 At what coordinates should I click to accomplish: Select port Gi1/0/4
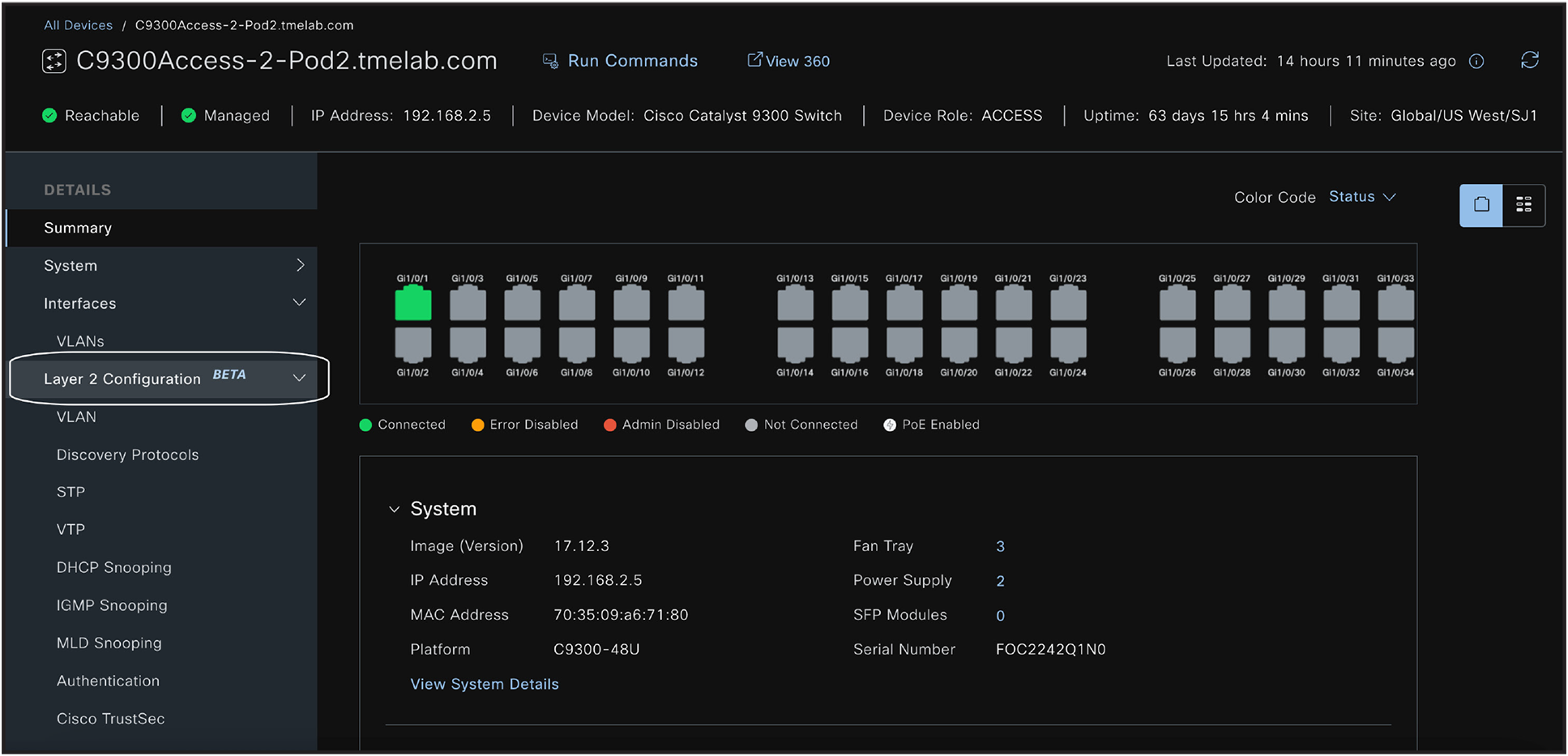pos(468,345)
